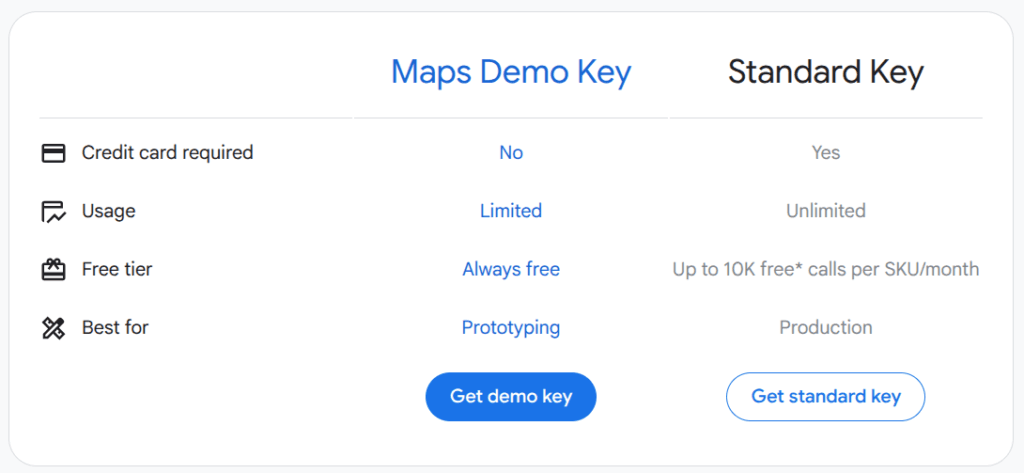
Task: Click the credit card icon
Action: [x=53, y=153]
